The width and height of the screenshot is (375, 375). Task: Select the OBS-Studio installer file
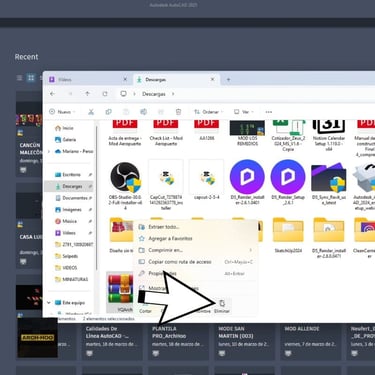125,185
